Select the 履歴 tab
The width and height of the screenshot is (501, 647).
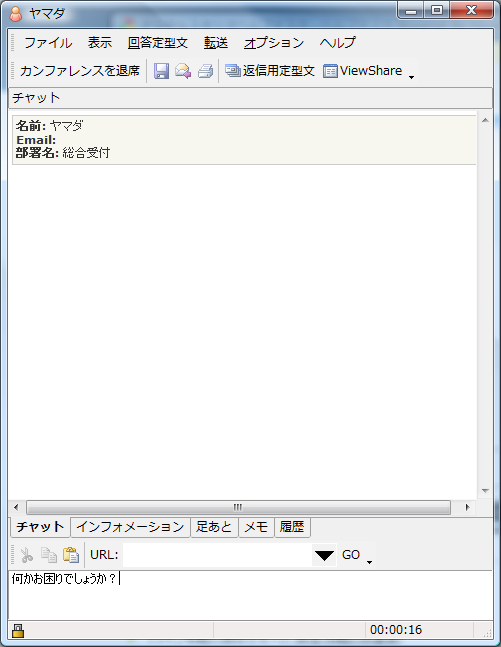click(292, 527)
